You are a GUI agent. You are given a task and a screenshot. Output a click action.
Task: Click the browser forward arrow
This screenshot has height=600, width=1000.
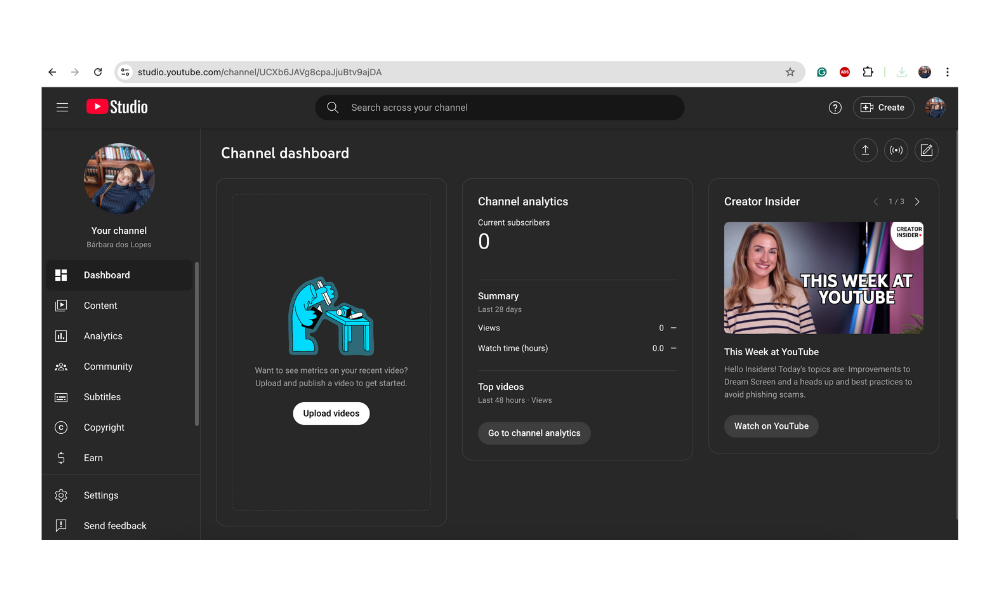75,72
